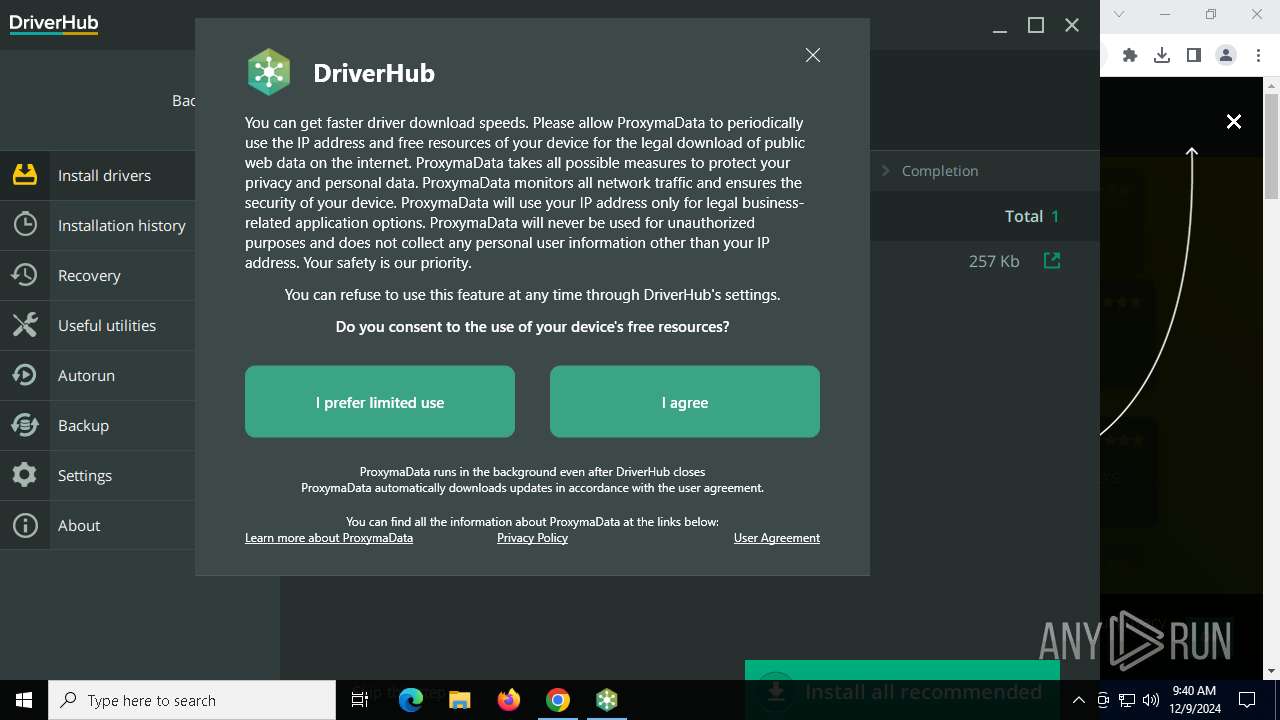The image size is (1280, 720).
Task: Click the Install drivers sidebar icon
Action: [x=25, y=175]
